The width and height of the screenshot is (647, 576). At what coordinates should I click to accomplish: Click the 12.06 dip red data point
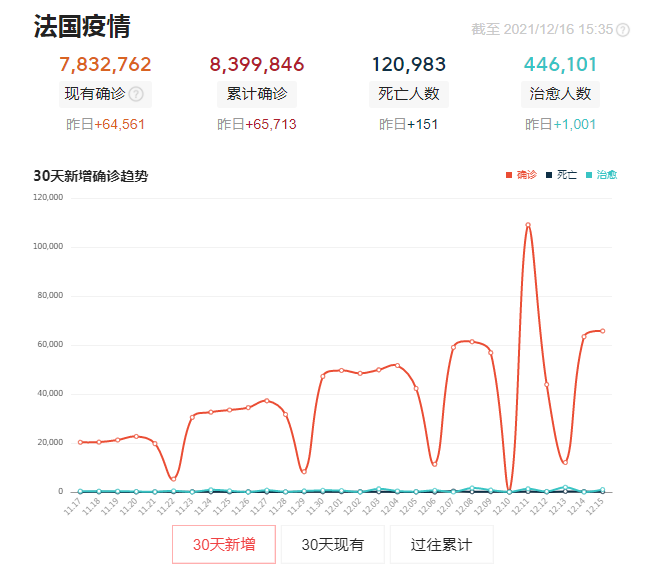click(x=434, y=464)
